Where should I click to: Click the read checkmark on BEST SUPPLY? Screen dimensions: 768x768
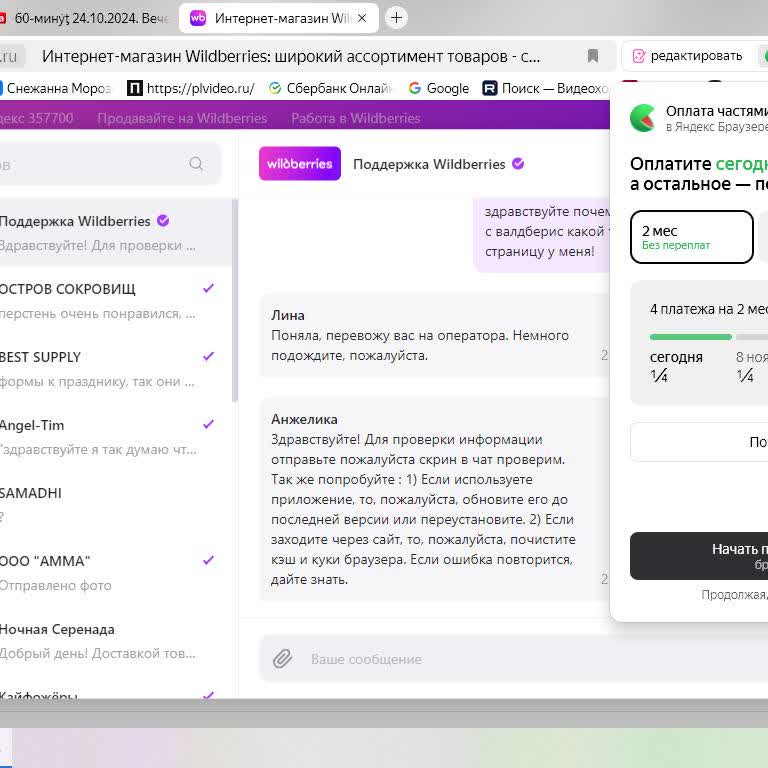[x=209, y=356]
